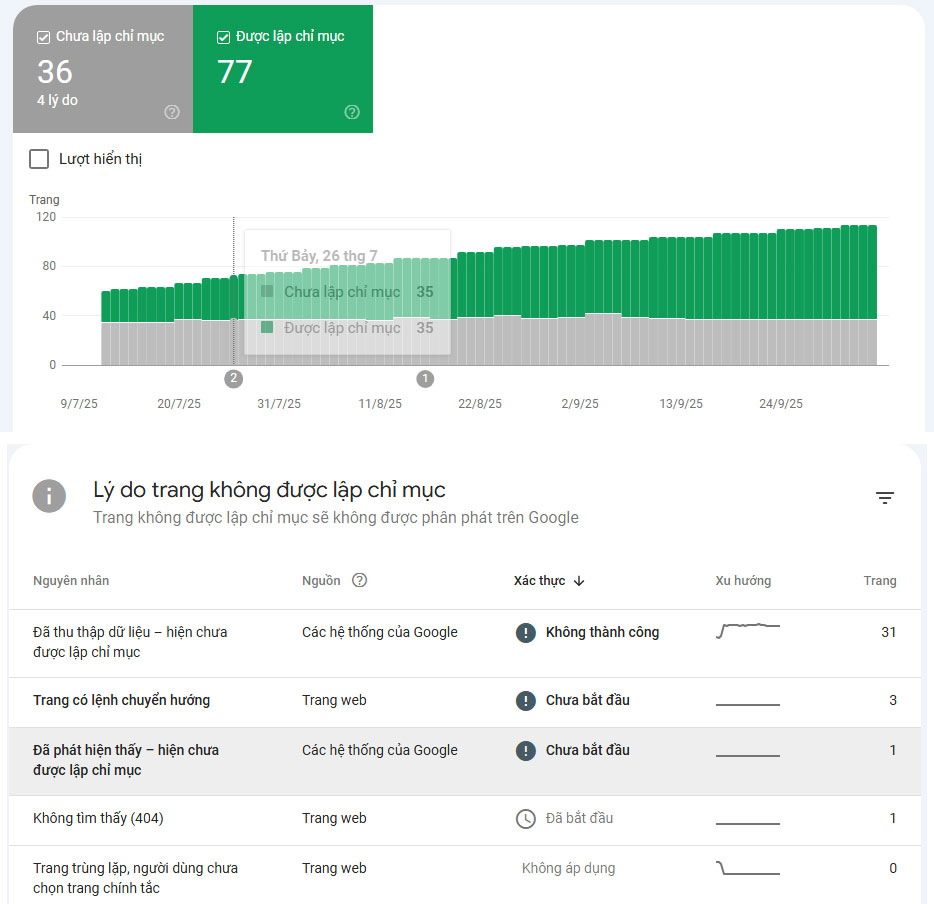This screenshot has height=904, width=934.
Task: Open row Không tìm thấy (404)
Action: coord(98,818)
